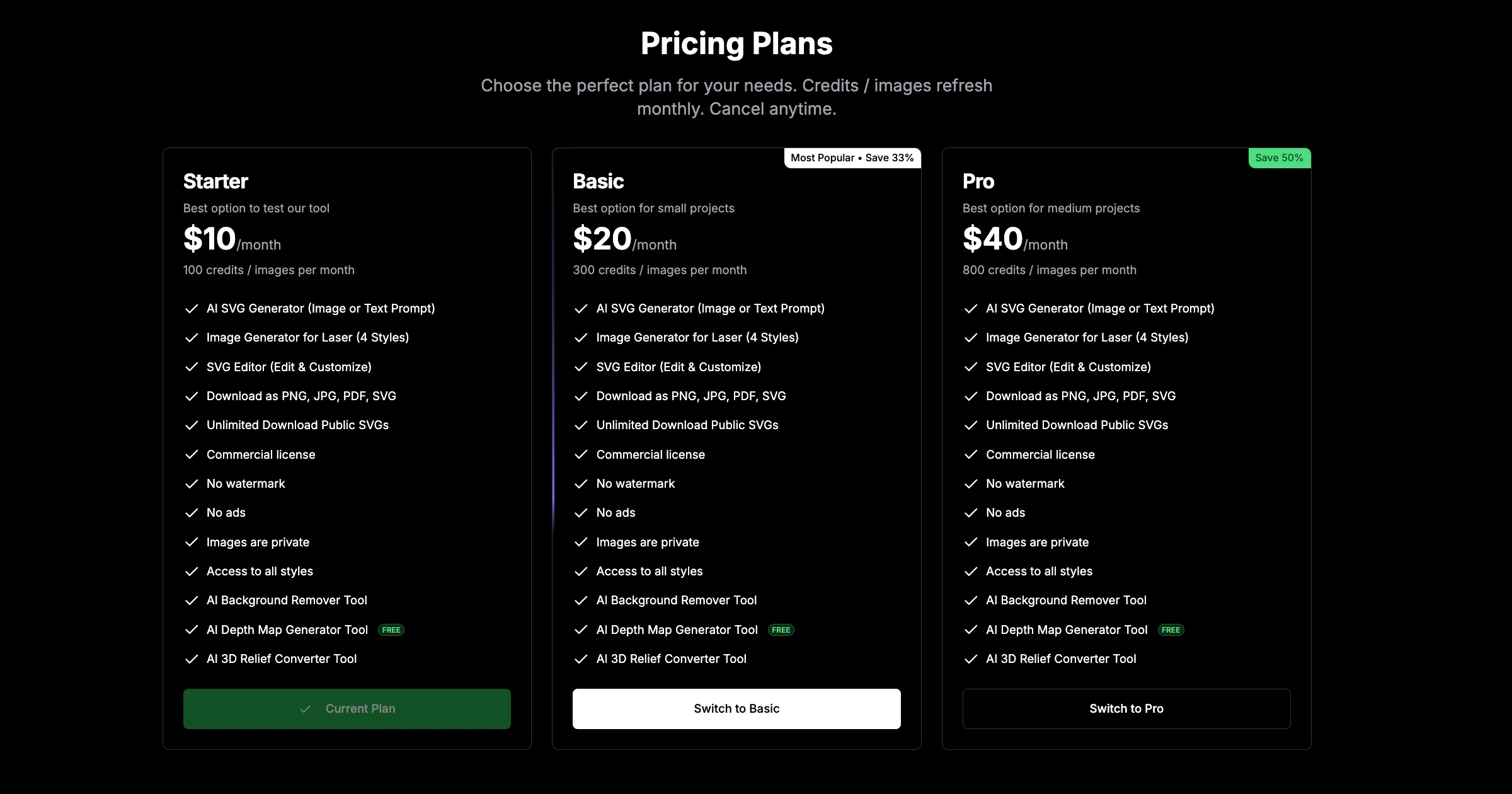Click the checkmark beside No watermark in Pro
The height and width of the screenshot is (794, 1512).
tap(970, 484)
